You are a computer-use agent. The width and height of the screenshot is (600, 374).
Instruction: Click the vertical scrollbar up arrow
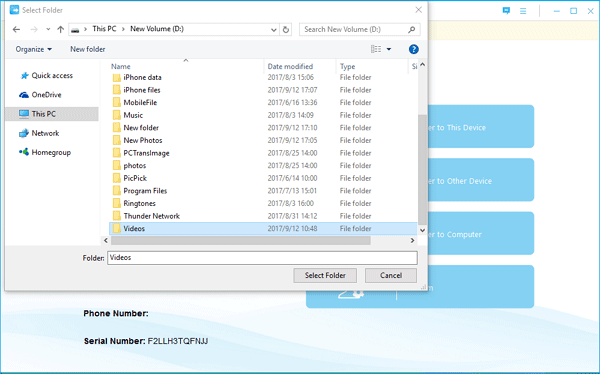422,65
